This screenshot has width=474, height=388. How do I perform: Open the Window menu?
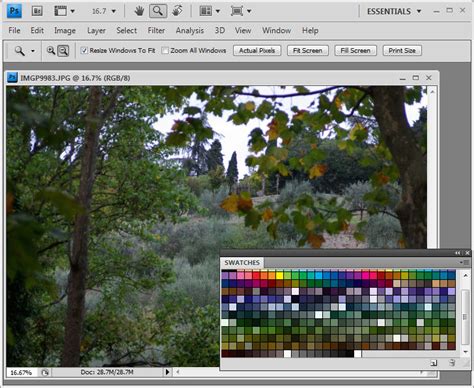[276, 31]
